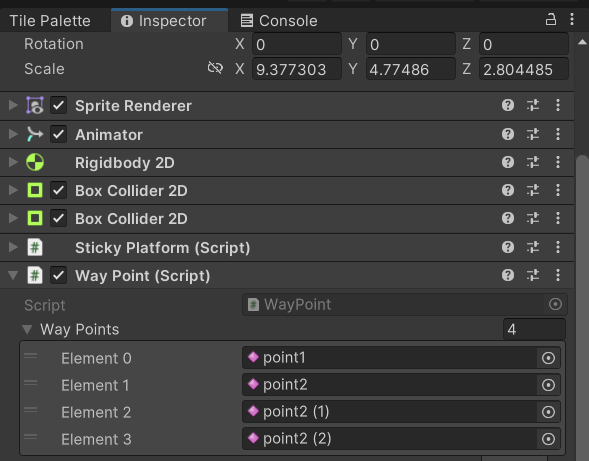This screenshot has height=461, width=589.
Task: Collapse the Way Point script component
Action: pos(13,275)
